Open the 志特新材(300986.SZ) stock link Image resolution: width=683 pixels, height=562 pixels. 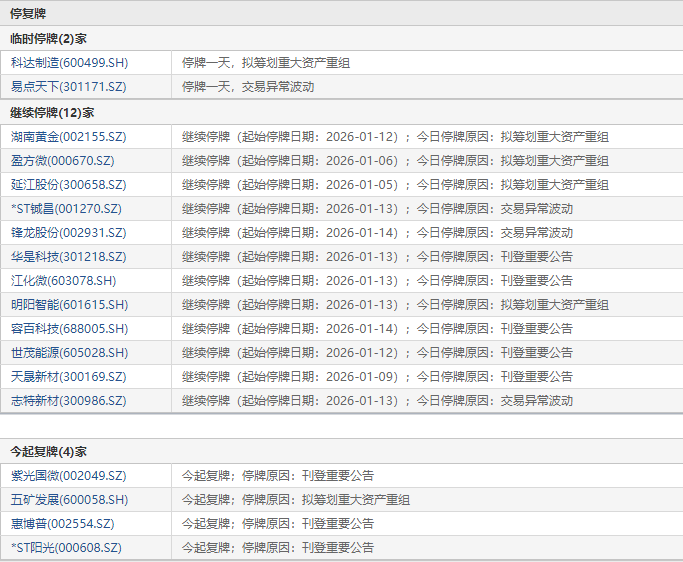(68, 400)
